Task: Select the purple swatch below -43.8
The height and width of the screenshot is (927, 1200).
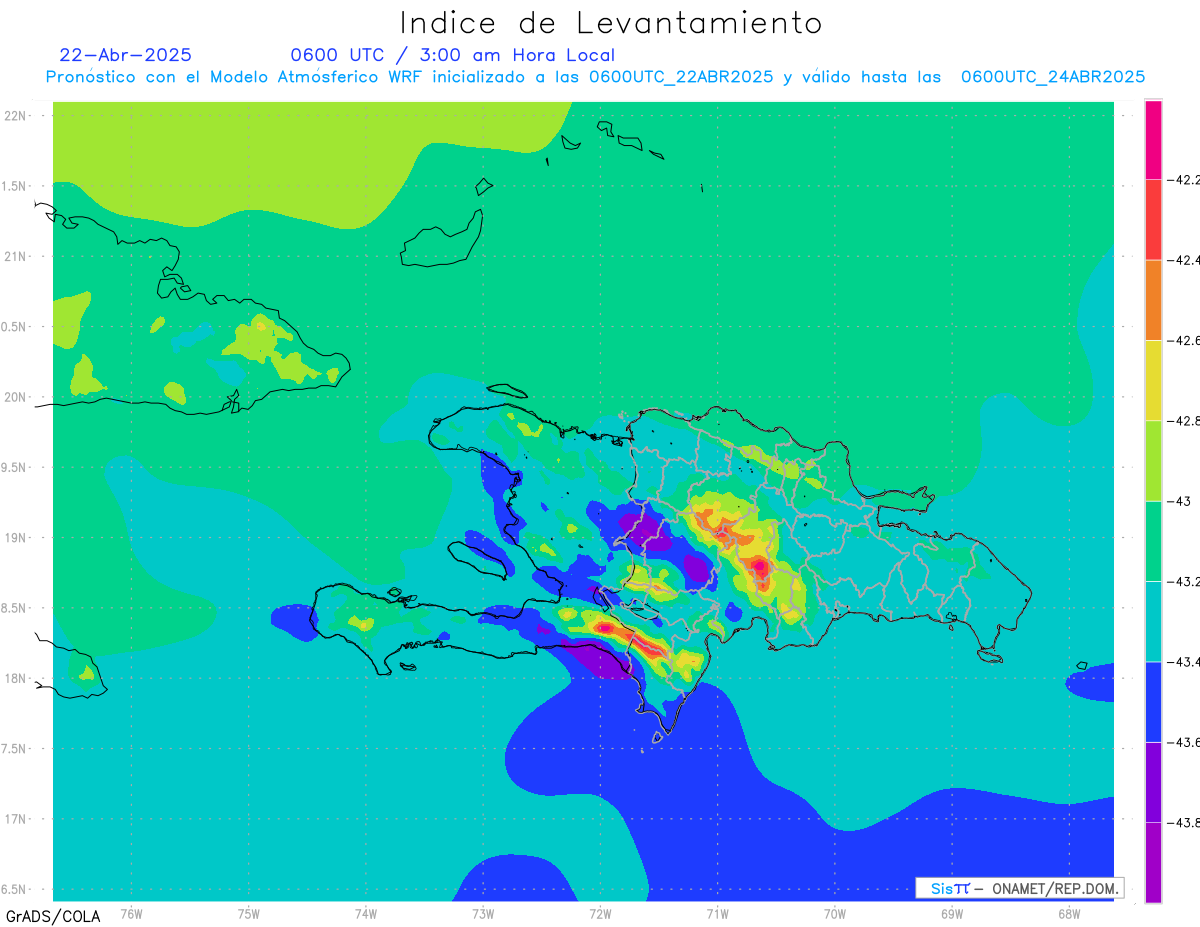Action: click(1153, 862)
